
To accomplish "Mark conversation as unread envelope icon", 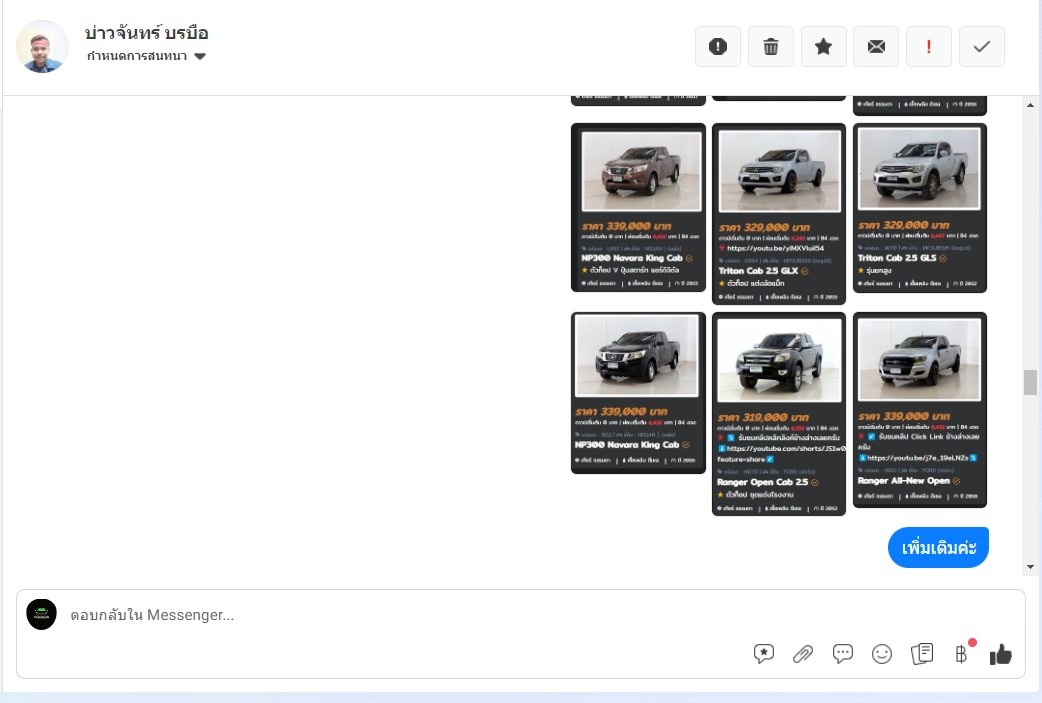I will [877, 47].
